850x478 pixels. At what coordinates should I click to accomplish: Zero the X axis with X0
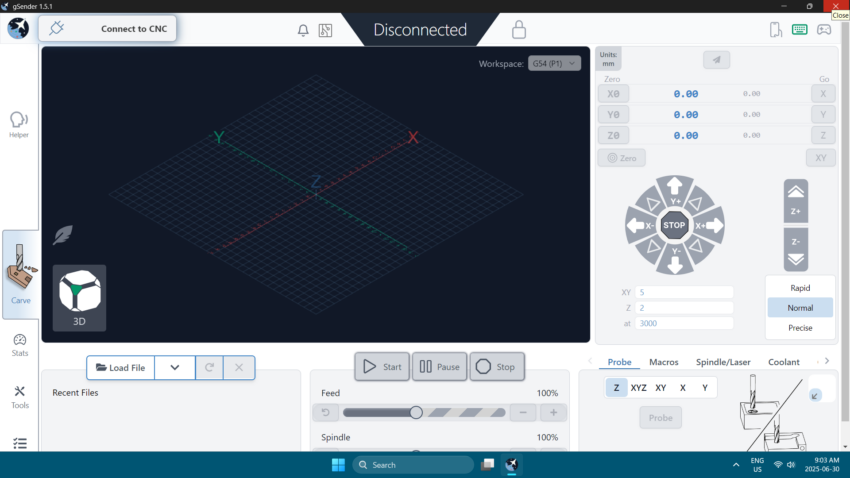[x=613, y=94]
